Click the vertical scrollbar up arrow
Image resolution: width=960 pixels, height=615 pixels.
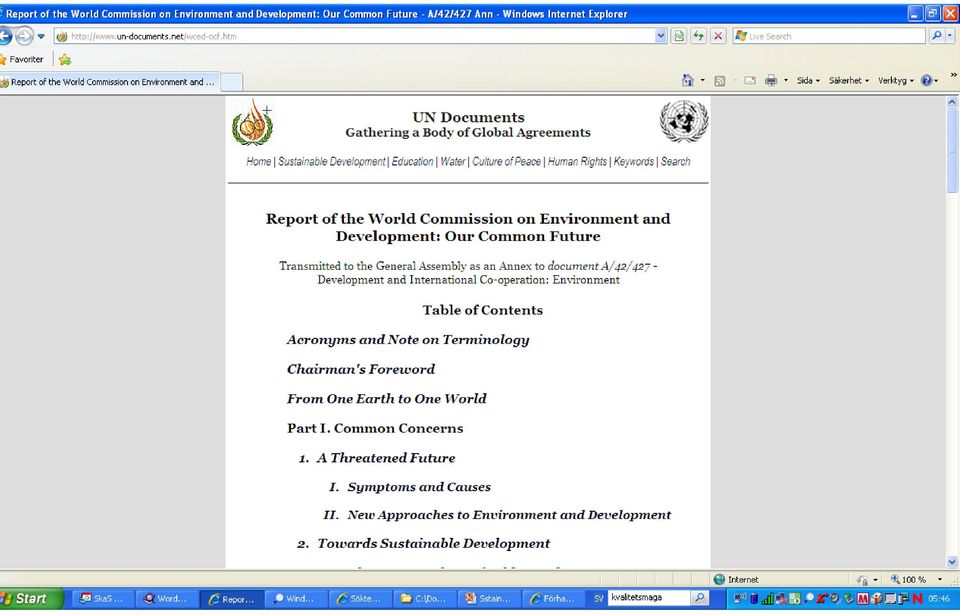coord(952,102)
